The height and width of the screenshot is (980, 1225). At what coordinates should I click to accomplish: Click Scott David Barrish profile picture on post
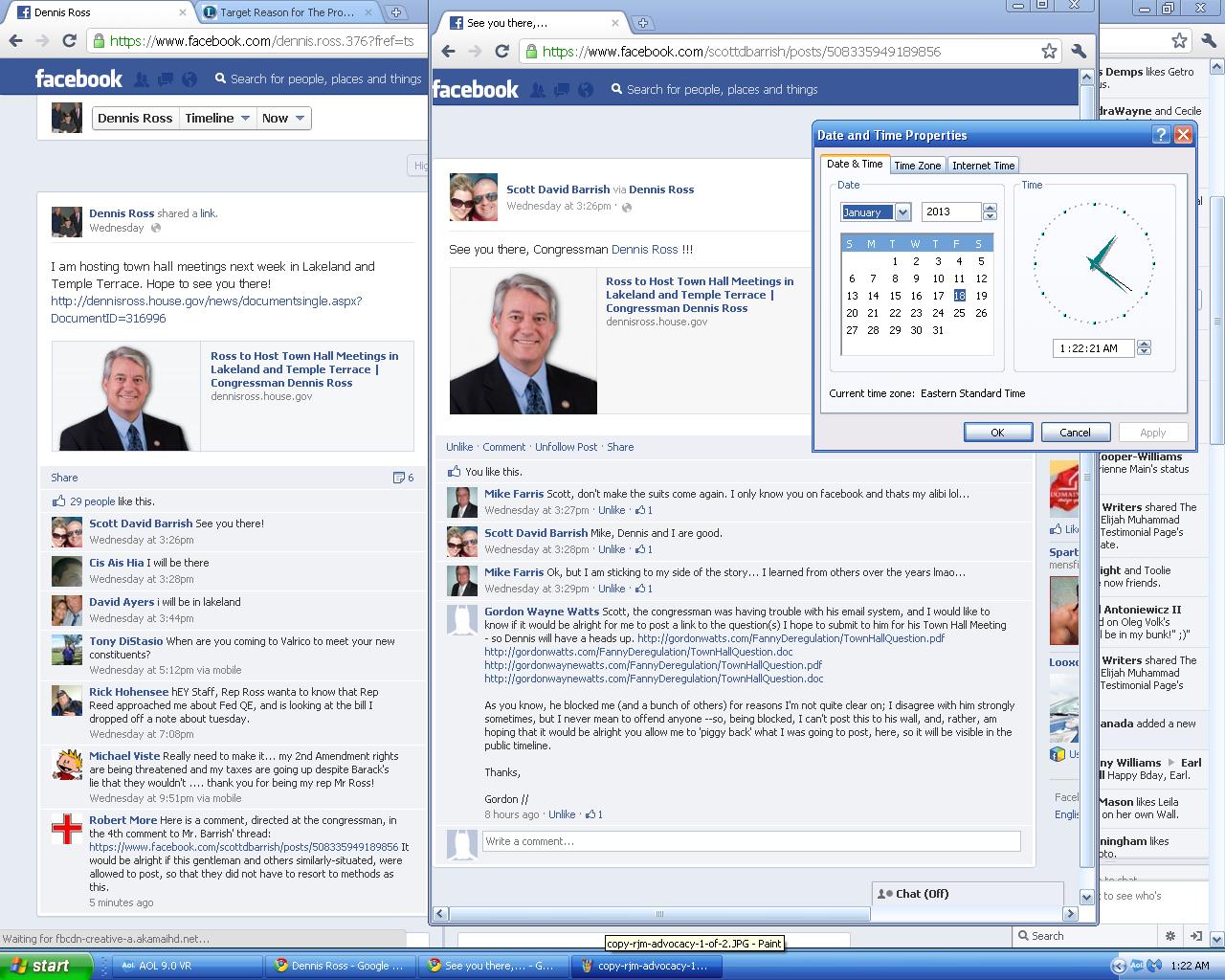point(474,197)
